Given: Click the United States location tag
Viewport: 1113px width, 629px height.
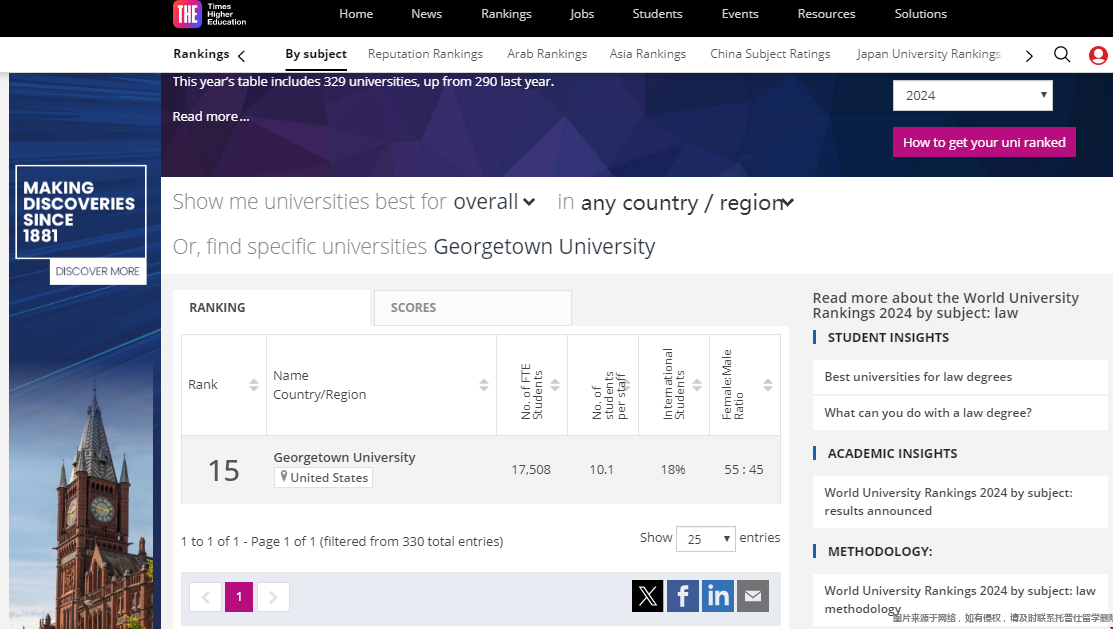Looking at the screenshot, I should click(324, 478).
